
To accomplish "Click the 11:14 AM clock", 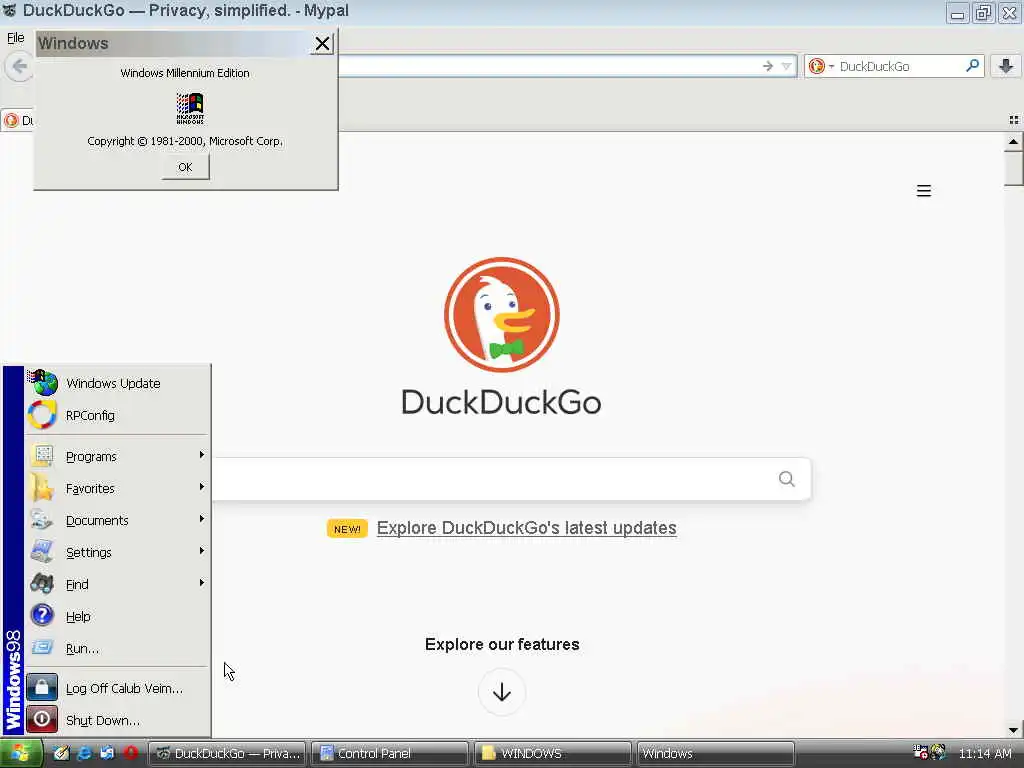I will point(984,754).
